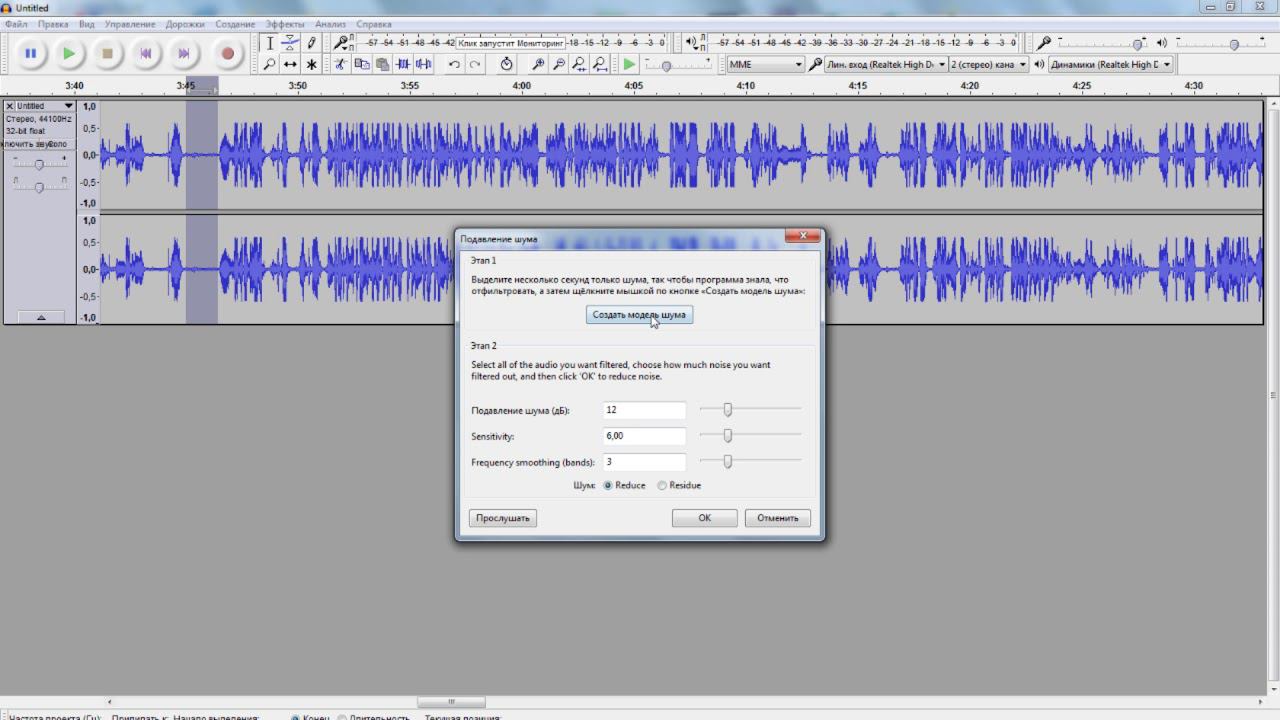Click the Создать модель шума button

point(639,315)
